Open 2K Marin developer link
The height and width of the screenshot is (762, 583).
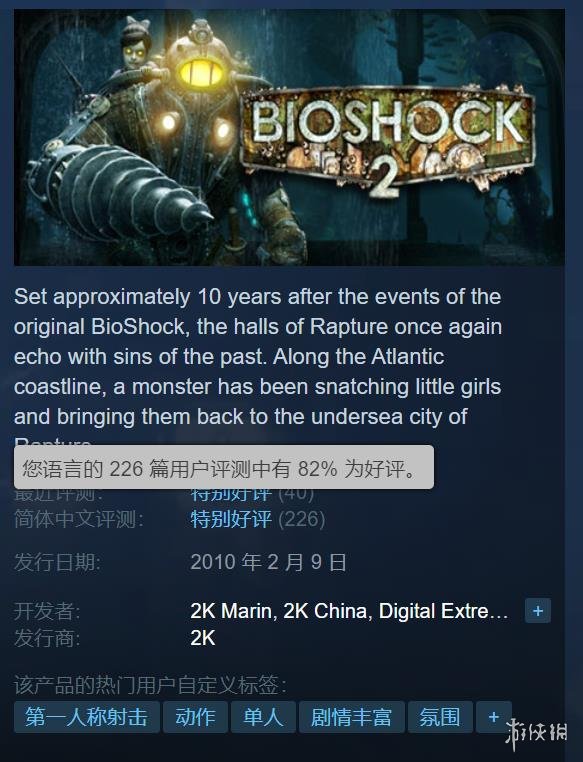tap(232, 611)
